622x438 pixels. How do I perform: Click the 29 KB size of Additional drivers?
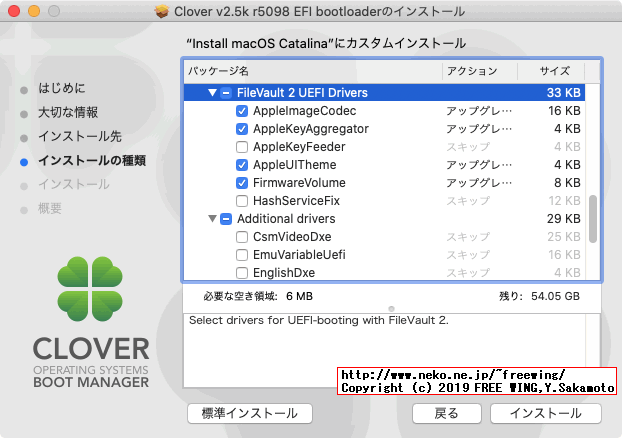[x=564, y=219]
